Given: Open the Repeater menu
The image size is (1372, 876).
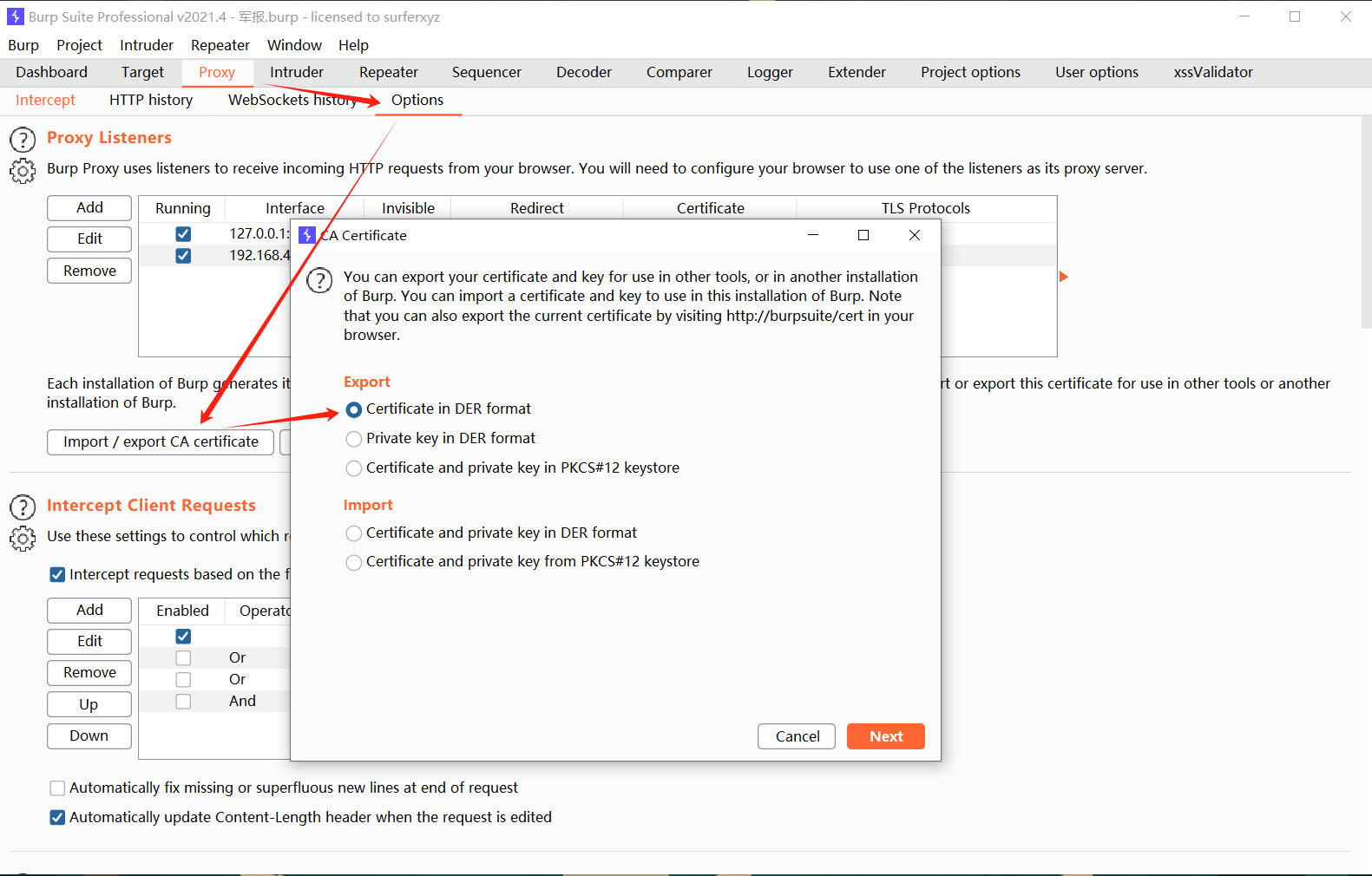Looking at the screenshot, I should [x=220, y=45].
